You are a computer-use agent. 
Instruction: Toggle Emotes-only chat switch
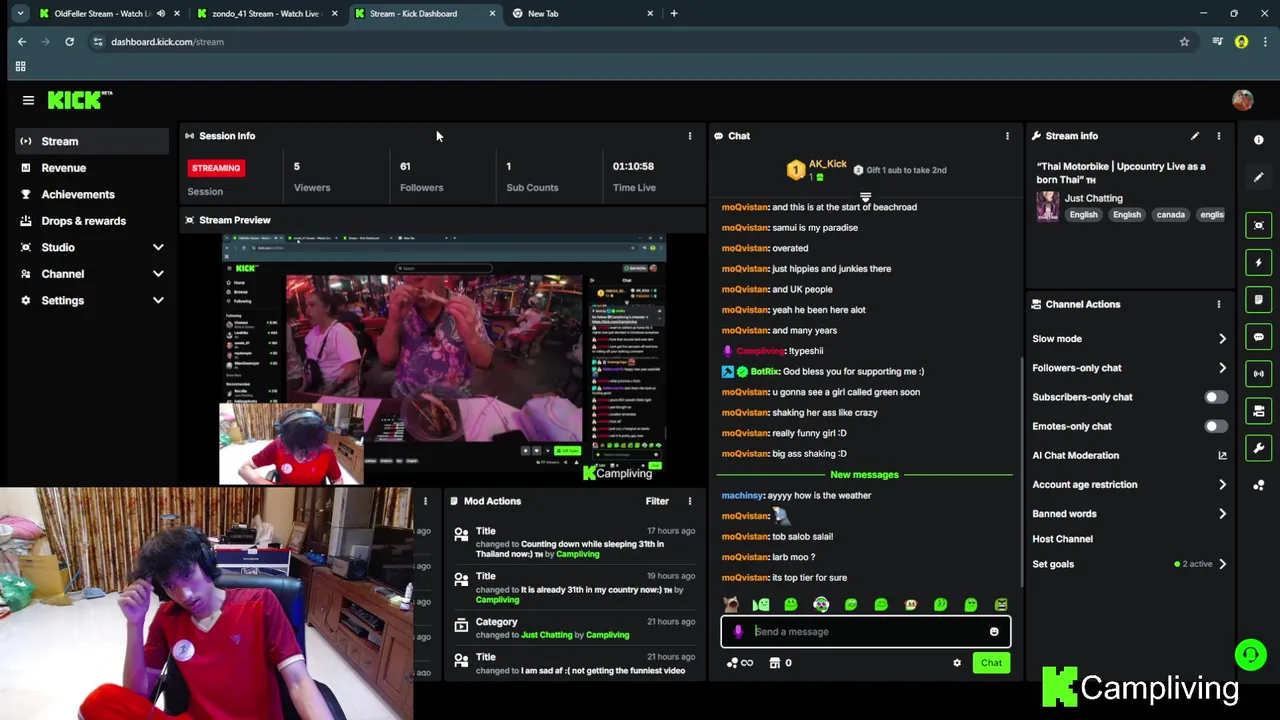tap(1215, 426)
